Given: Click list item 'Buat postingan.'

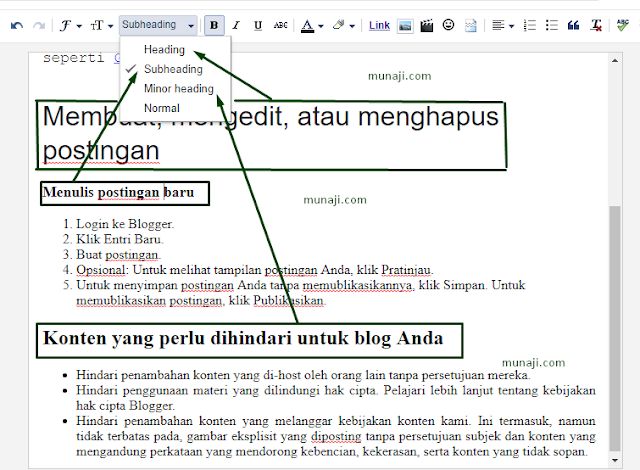Looking at the screenshot, I should tap(118, 255).
